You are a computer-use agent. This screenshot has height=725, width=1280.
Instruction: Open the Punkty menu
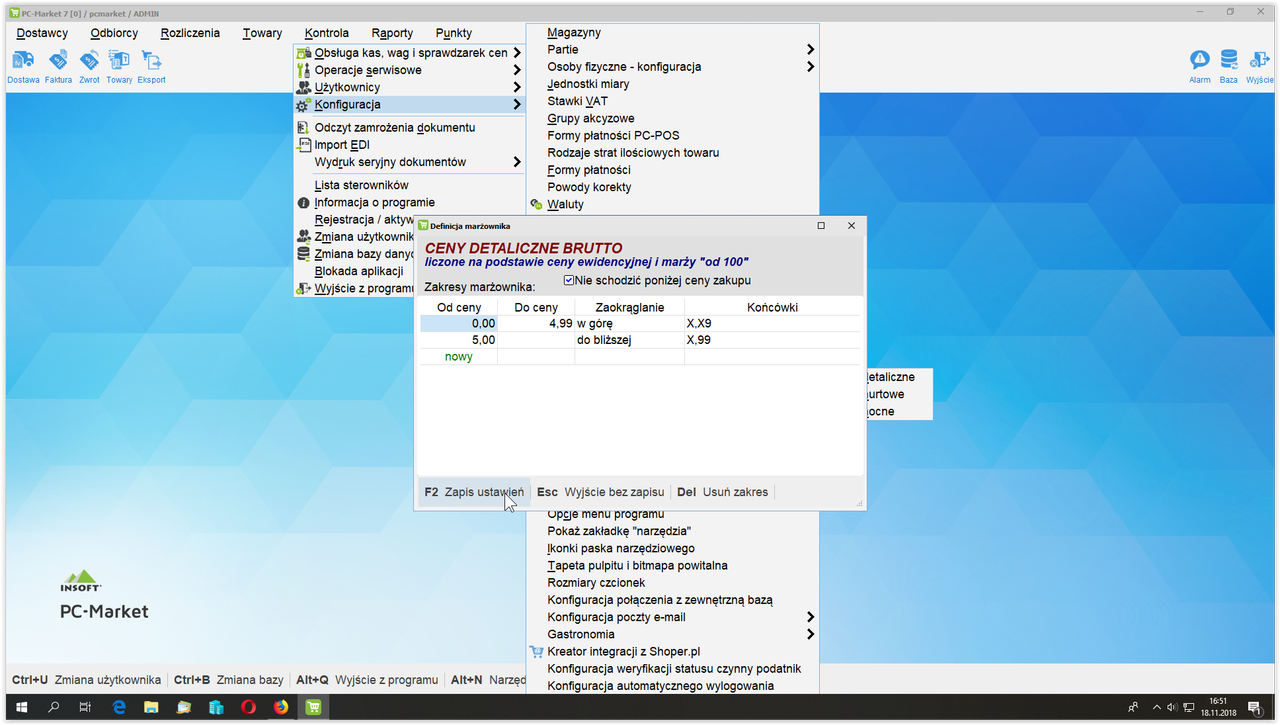click(454, 33)
